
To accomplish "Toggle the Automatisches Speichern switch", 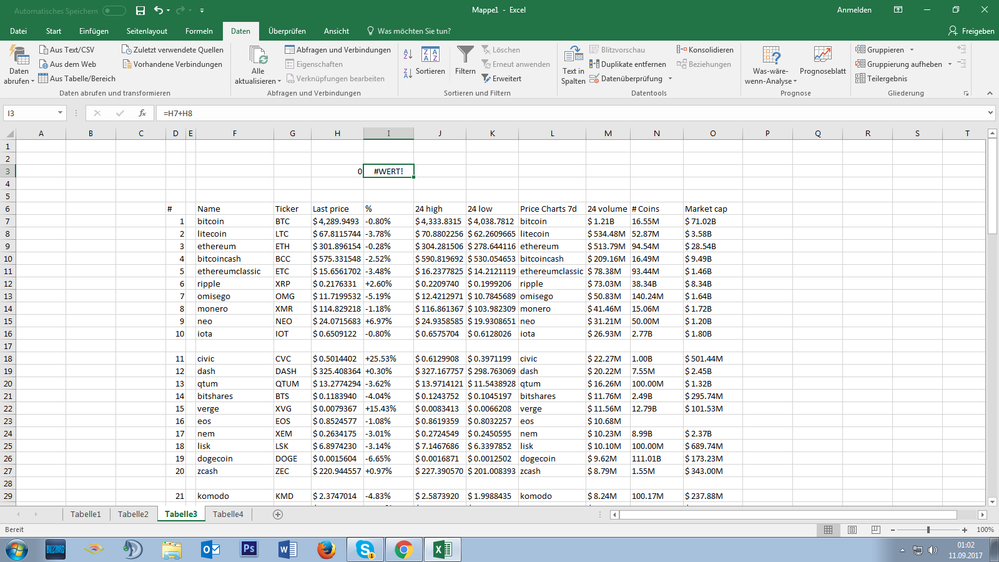I will pyautogui.click(x=113, y=10).
